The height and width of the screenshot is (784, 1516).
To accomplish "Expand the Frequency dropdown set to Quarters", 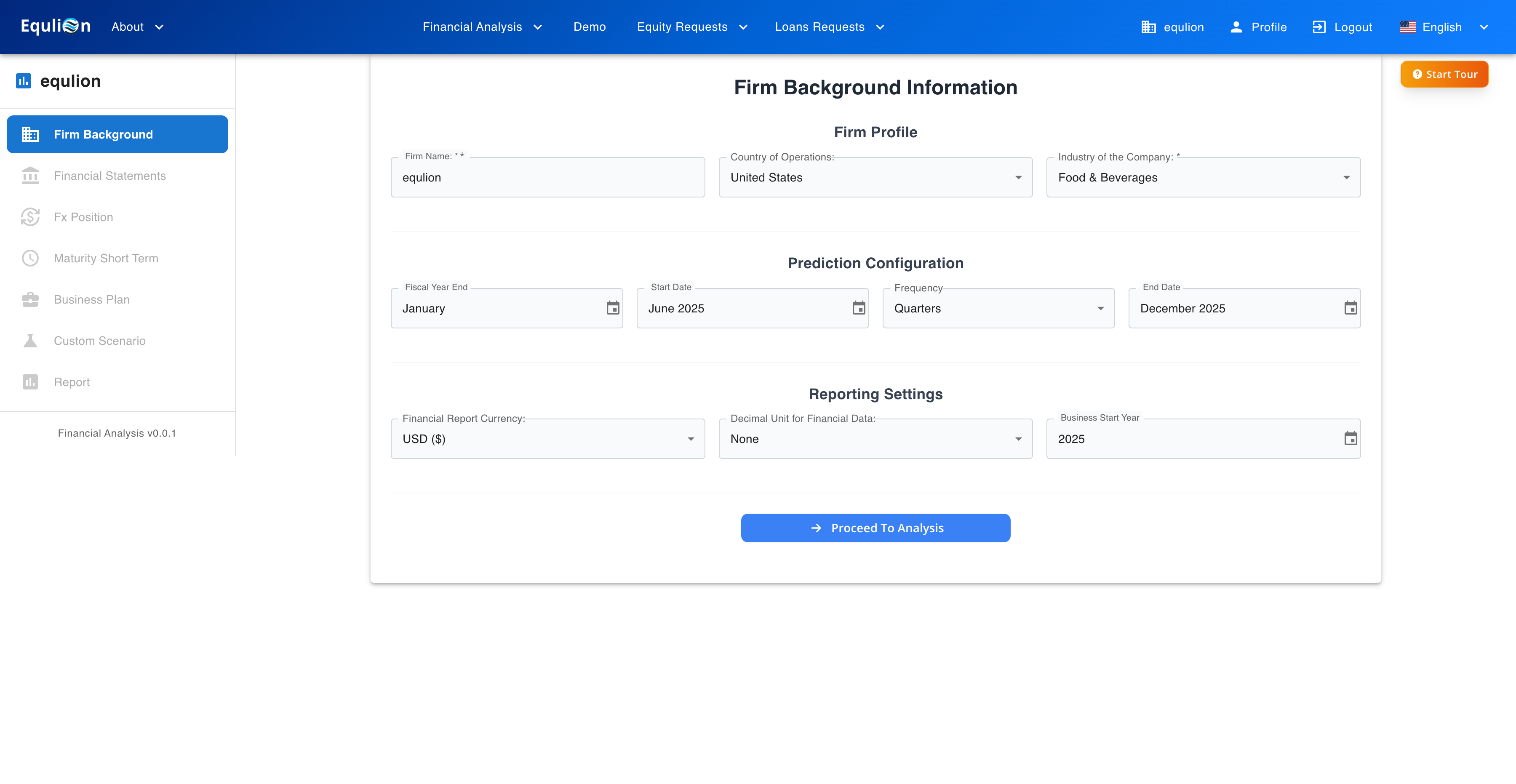I will click(998, 308).
